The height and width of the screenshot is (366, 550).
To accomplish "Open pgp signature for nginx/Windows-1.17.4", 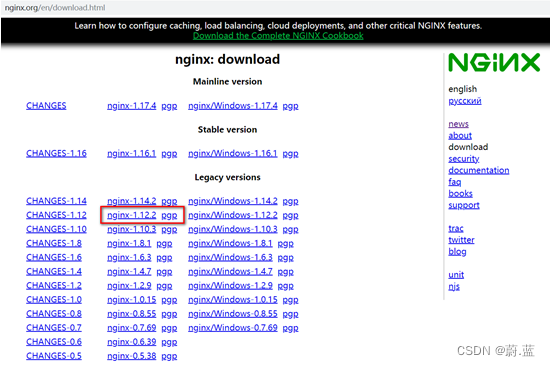I will click(x=290, y=106).
